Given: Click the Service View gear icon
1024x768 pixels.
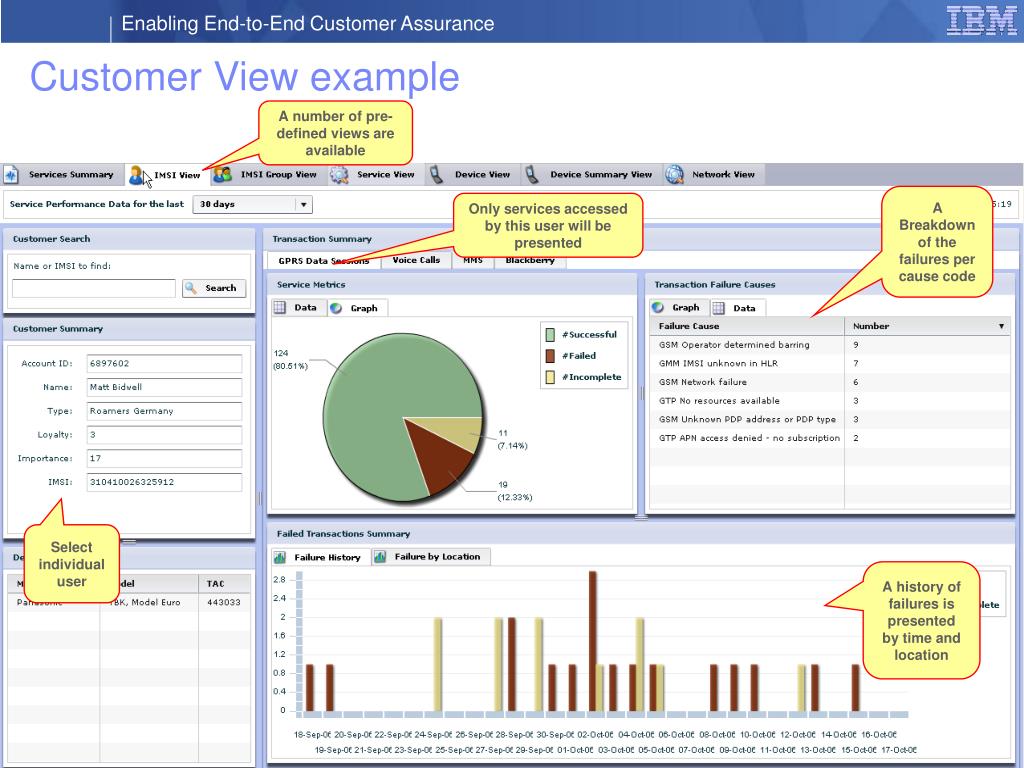Looking at the screenshot, I should point(339,174).
